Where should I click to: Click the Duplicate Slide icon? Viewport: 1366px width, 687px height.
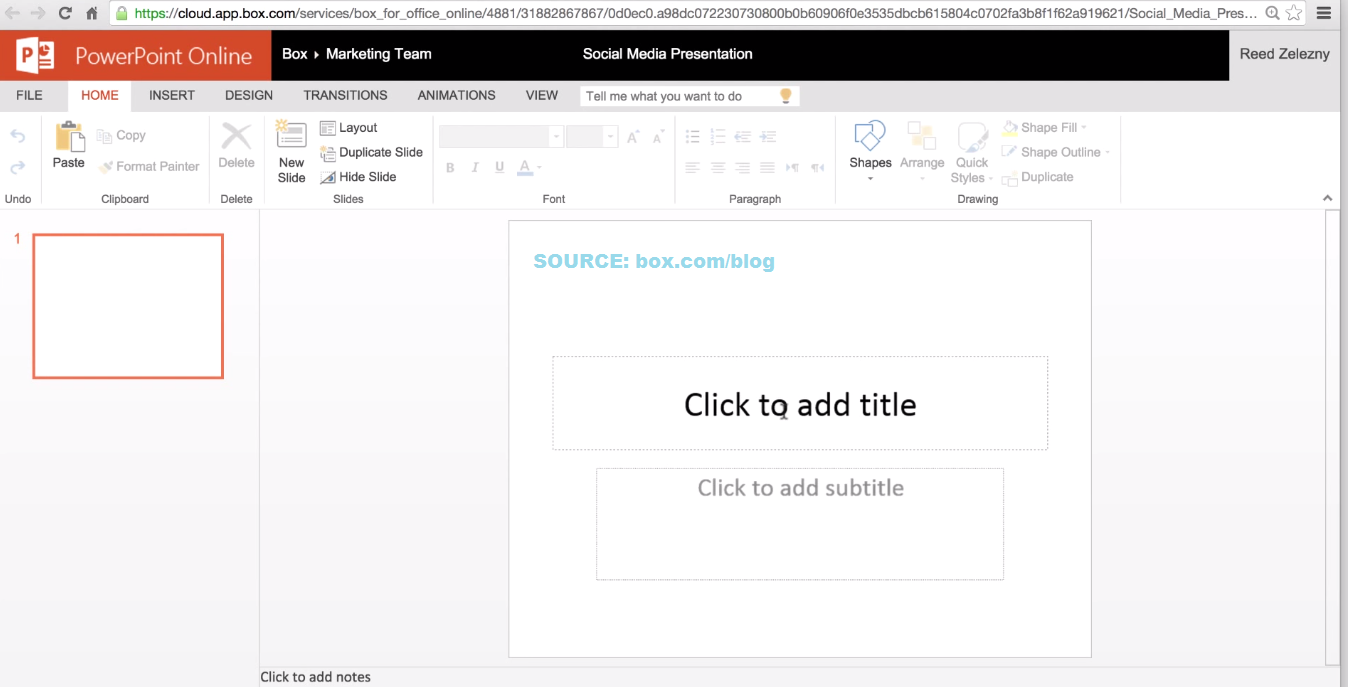[328, 153]
